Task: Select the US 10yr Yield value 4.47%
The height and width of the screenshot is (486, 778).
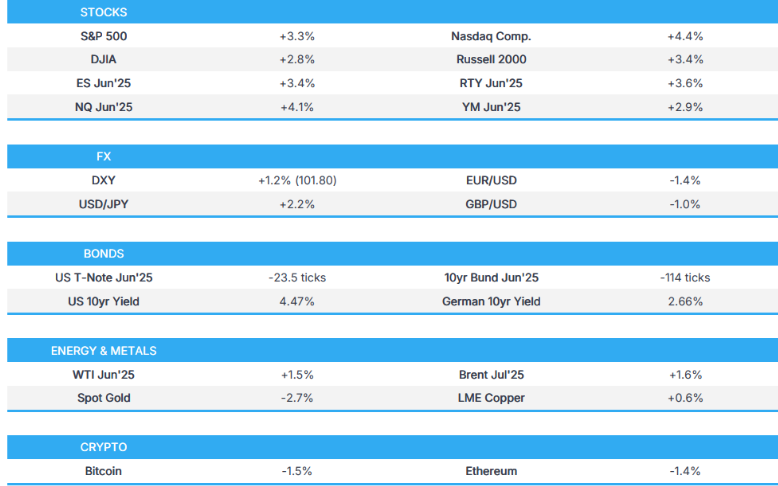Action: tap(297, 301)
